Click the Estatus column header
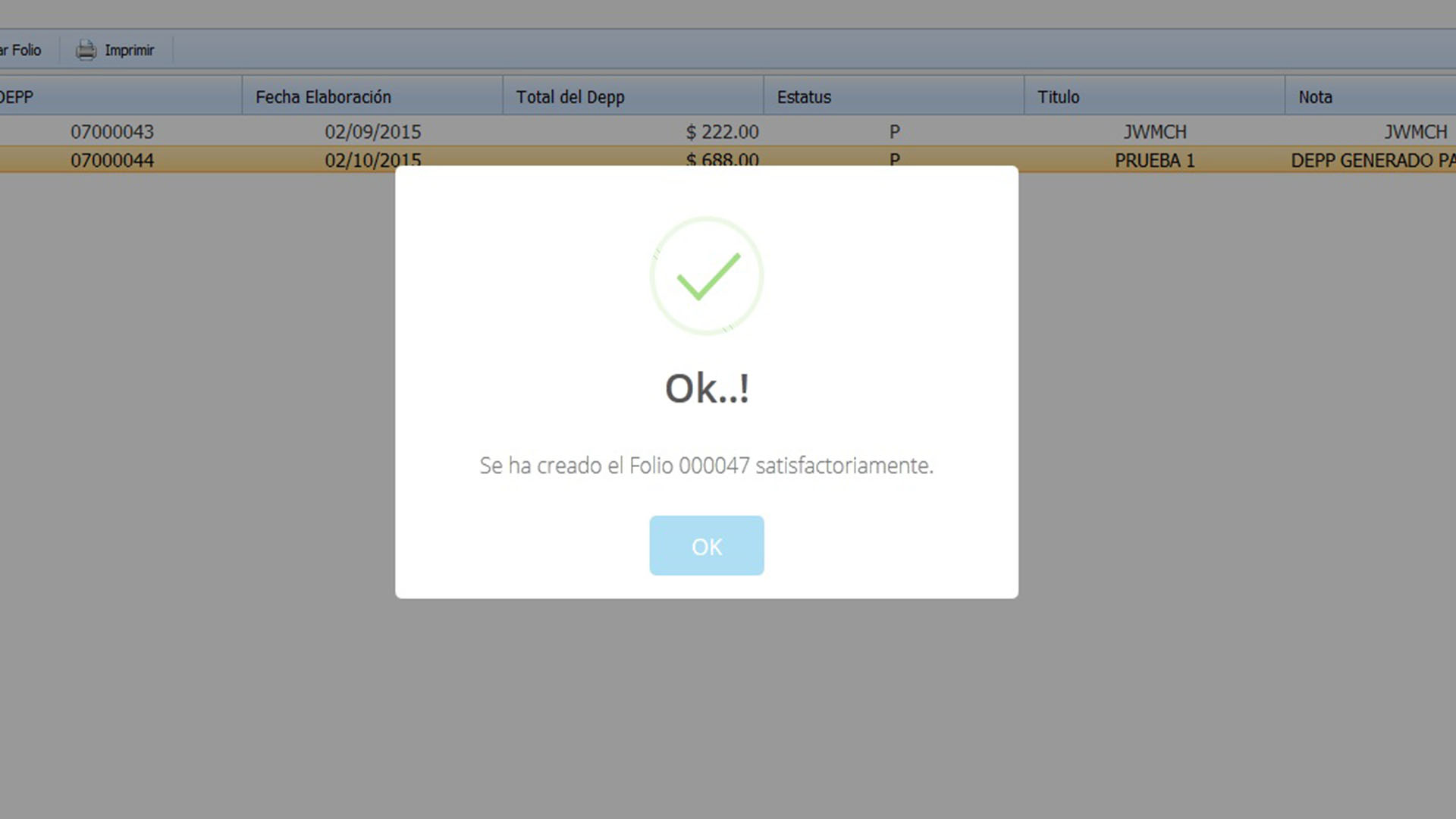This screenshot has height=819, width=1456. [x=894, y=96]
